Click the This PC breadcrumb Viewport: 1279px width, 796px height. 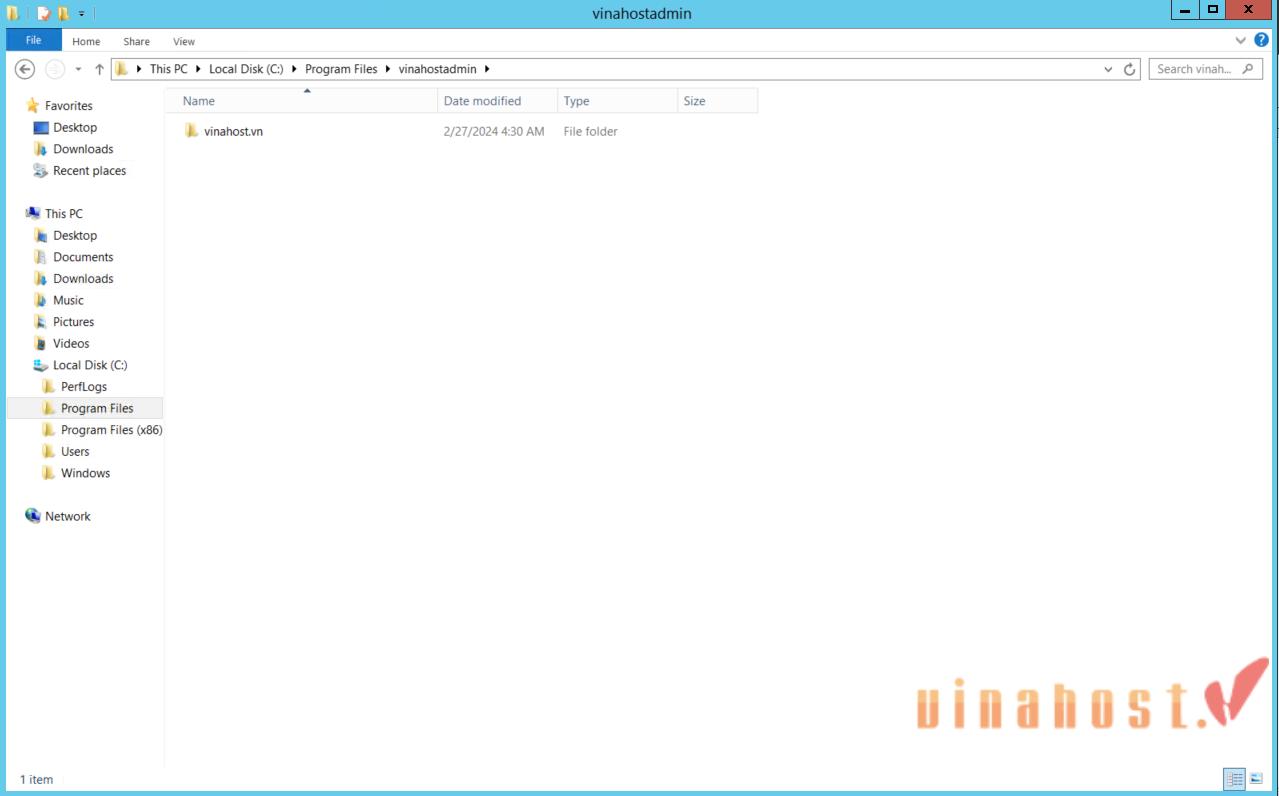click(168, 69)
